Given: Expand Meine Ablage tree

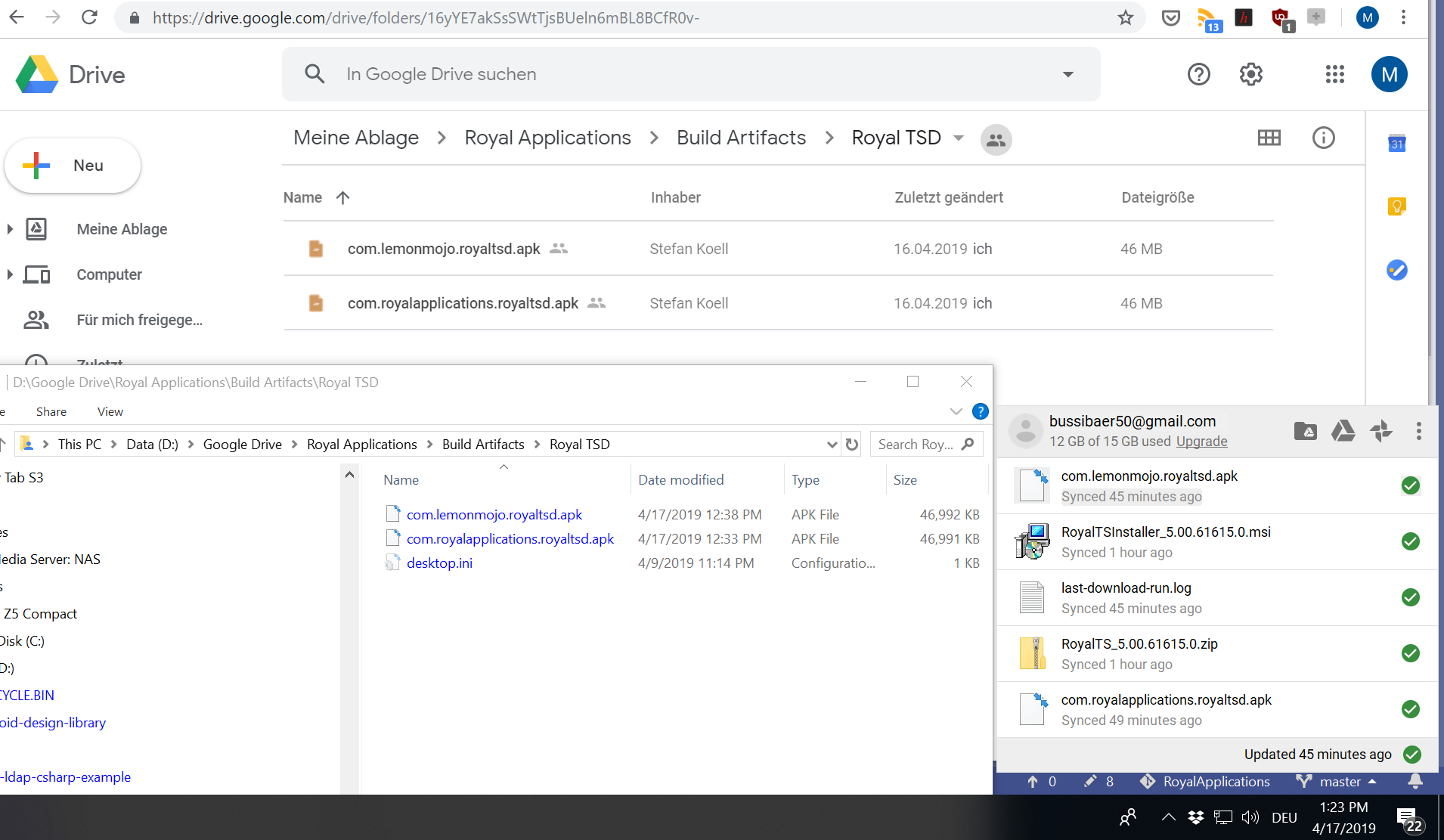Looking at the screenshot, I should (10, 229).
